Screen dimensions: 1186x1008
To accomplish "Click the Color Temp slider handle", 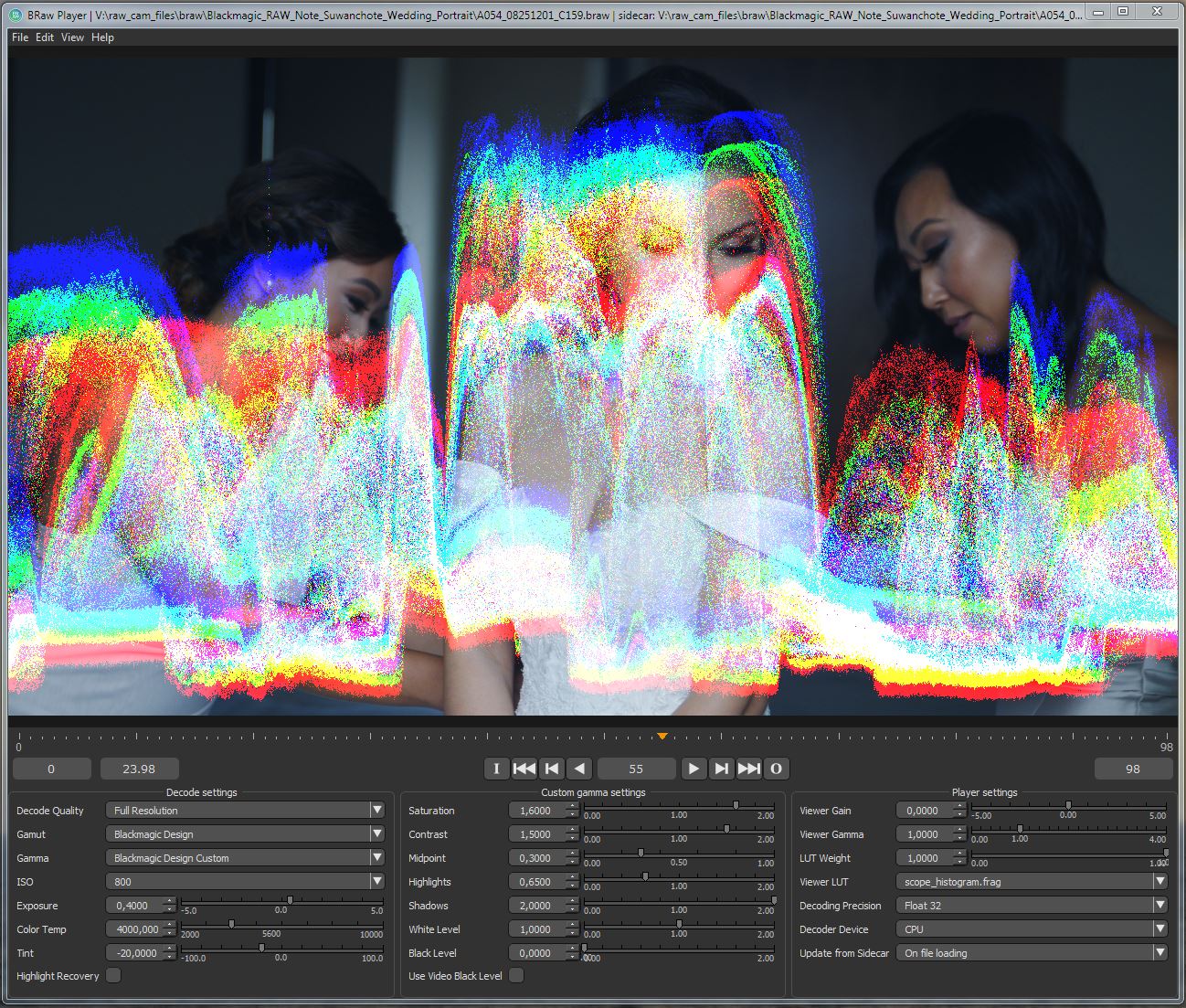I will [x=231, y=924].
